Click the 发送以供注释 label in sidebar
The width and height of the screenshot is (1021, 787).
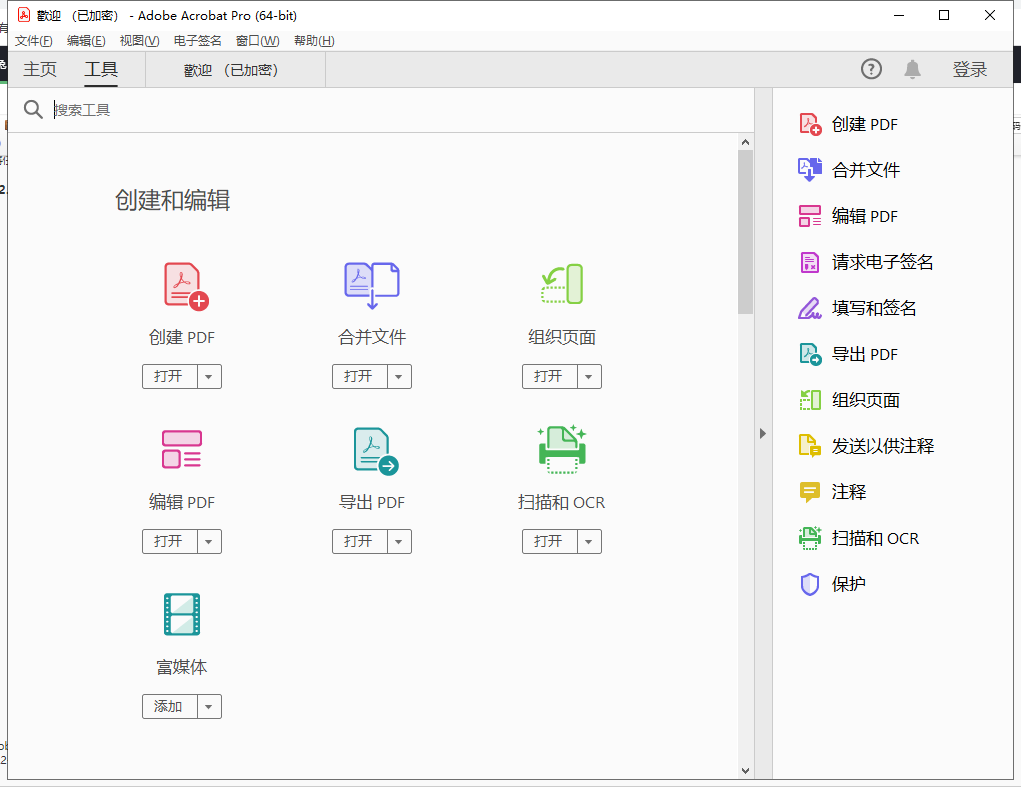[x=882, y=446]
